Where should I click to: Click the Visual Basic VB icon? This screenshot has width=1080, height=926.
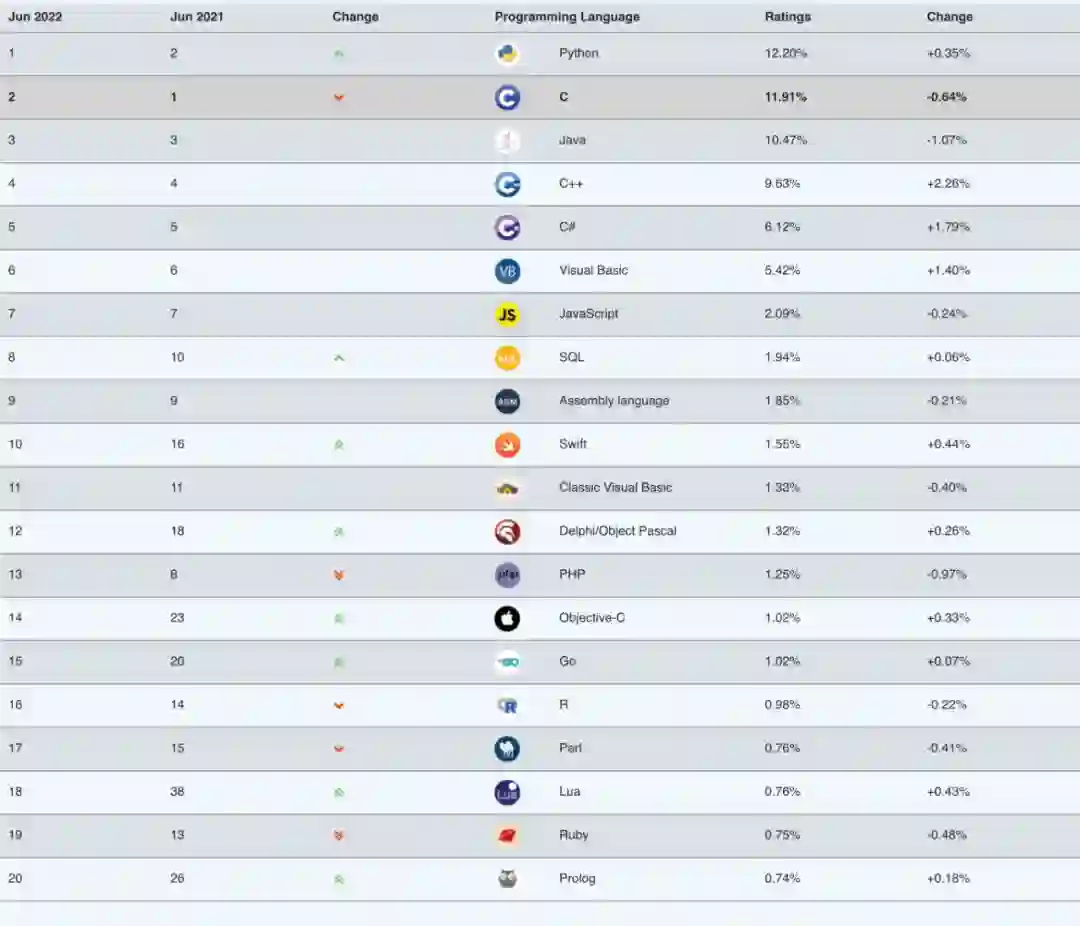pyautogui.click(x=507, y=271)
